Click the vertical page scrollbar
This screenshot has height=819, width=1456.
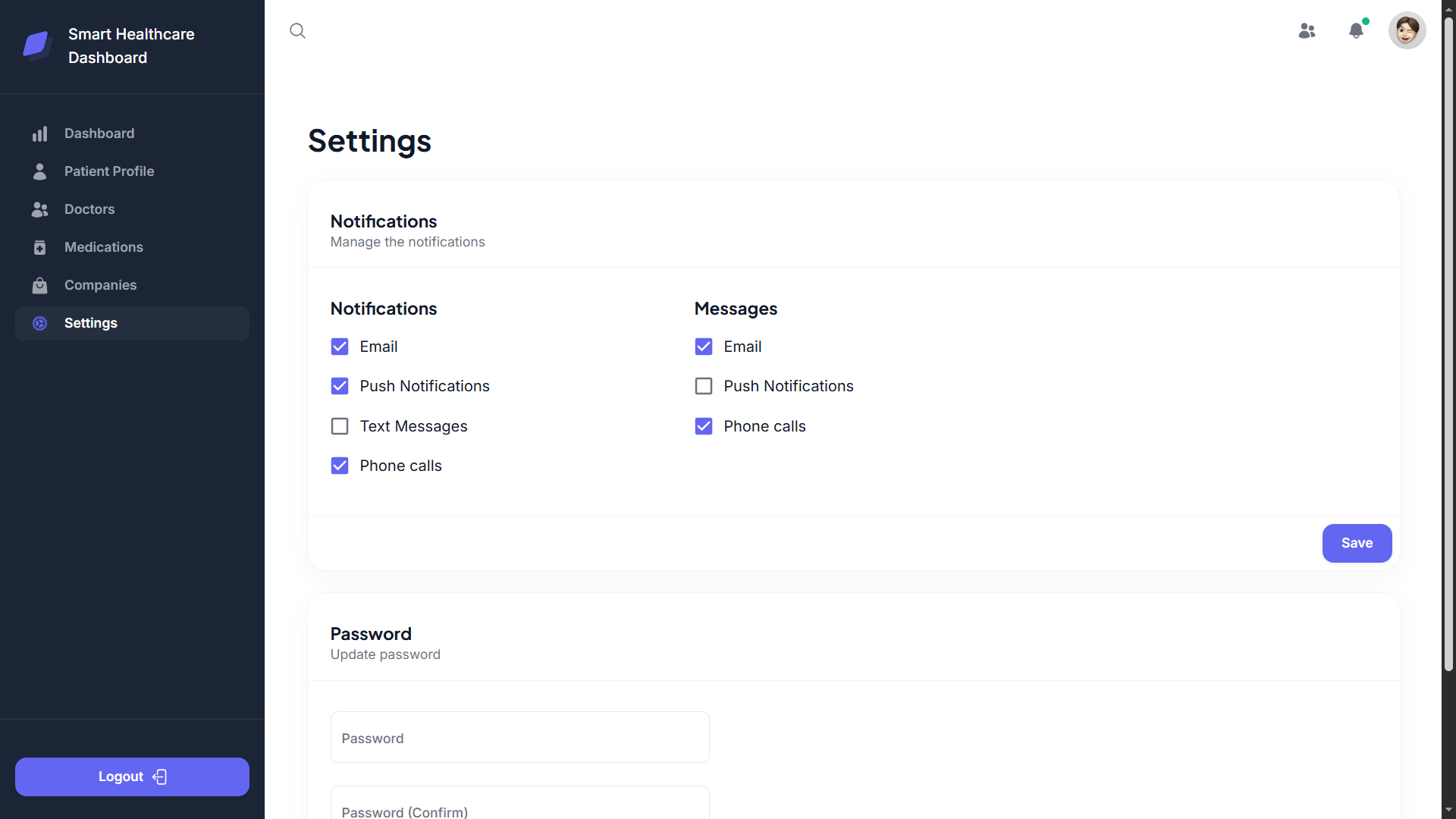[x=1448, y=345]
